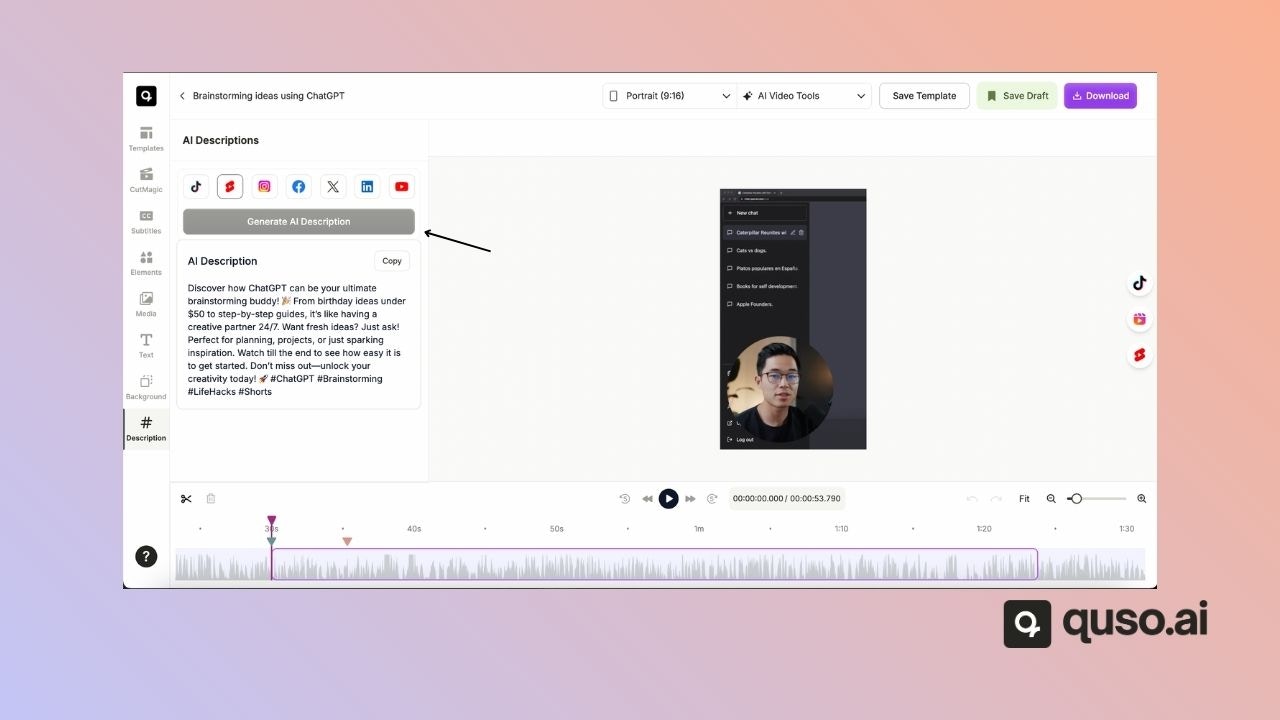This screenshot has height=720, width=1280.
Task: Click the scissors split tool
Action: [x=186, y=498]
